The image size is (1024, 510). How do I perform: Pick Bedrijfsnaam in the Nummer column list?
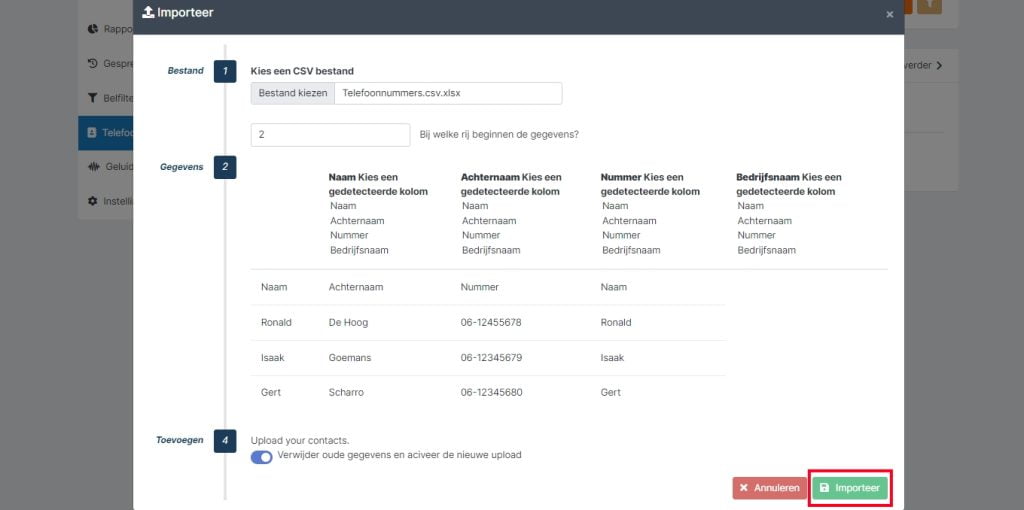click(x=631, y=250)
